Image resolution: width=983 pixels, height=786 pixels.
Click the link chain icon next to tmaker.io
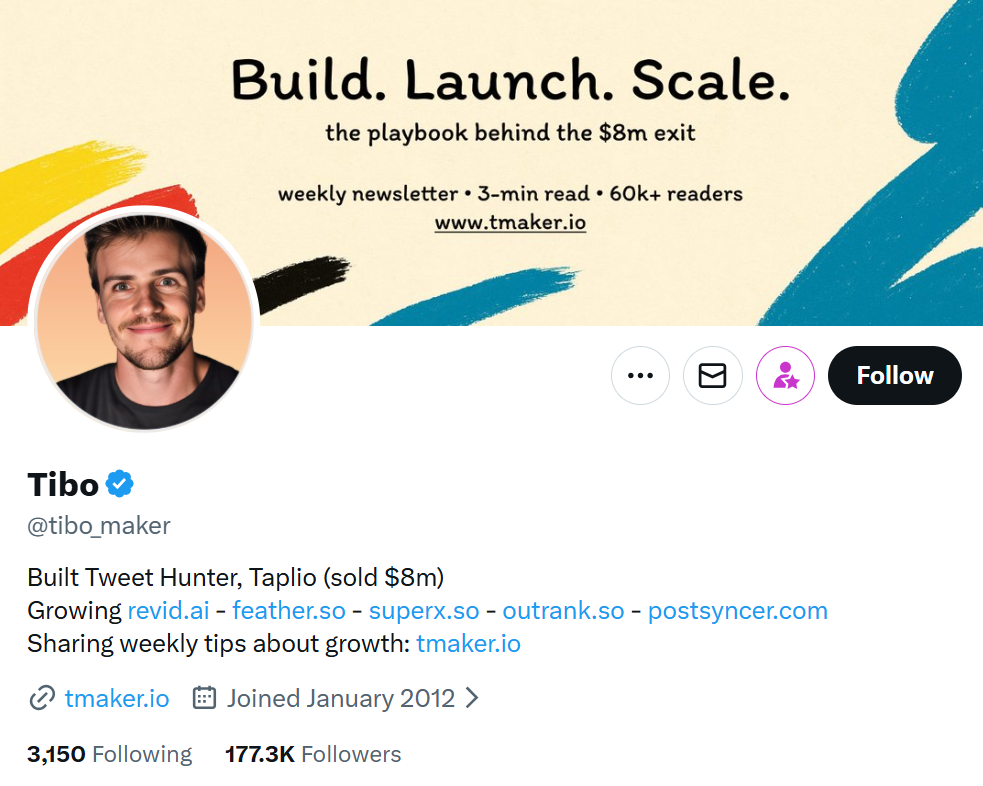tap(42, 698)
